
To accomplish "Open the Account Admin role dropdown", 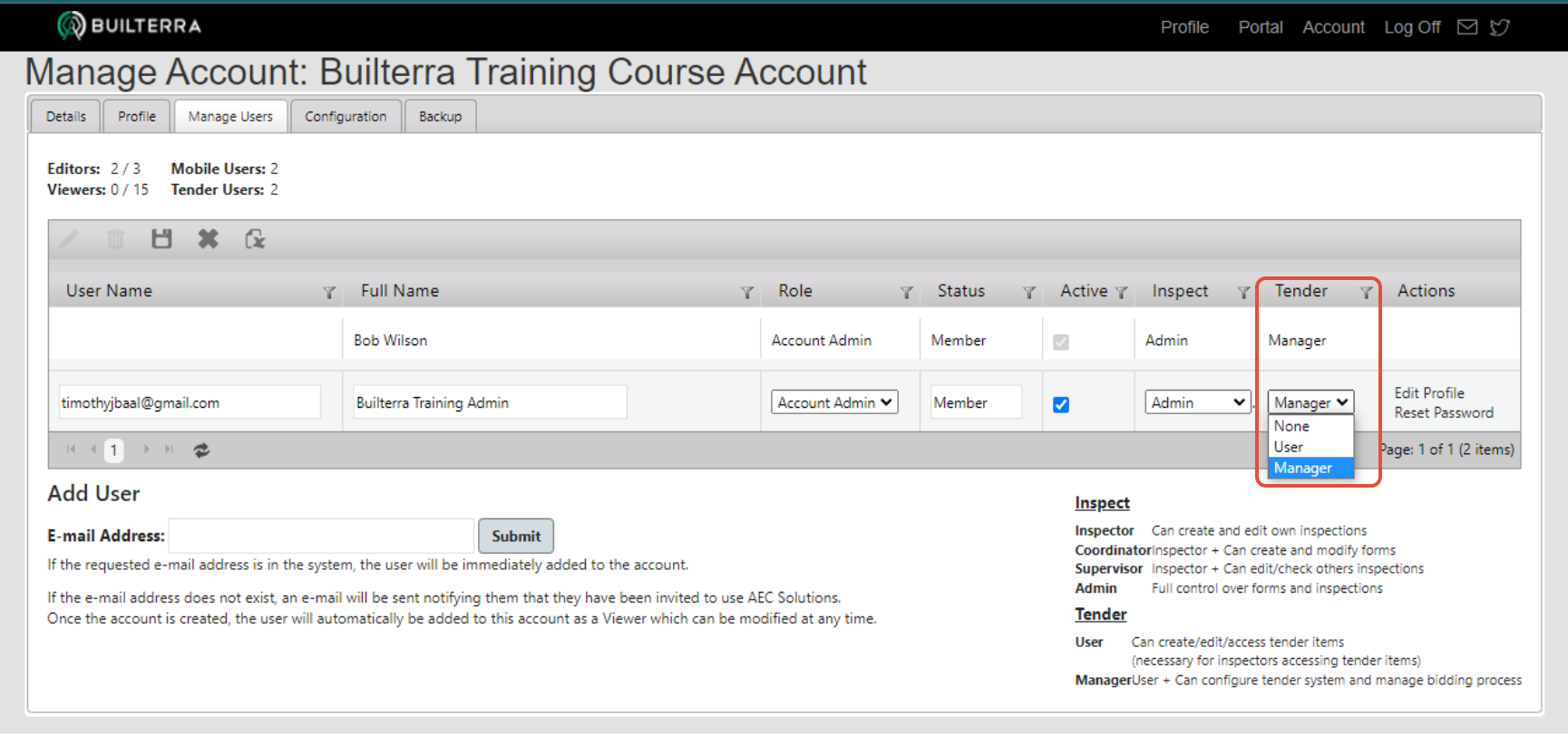I will 834,402.
